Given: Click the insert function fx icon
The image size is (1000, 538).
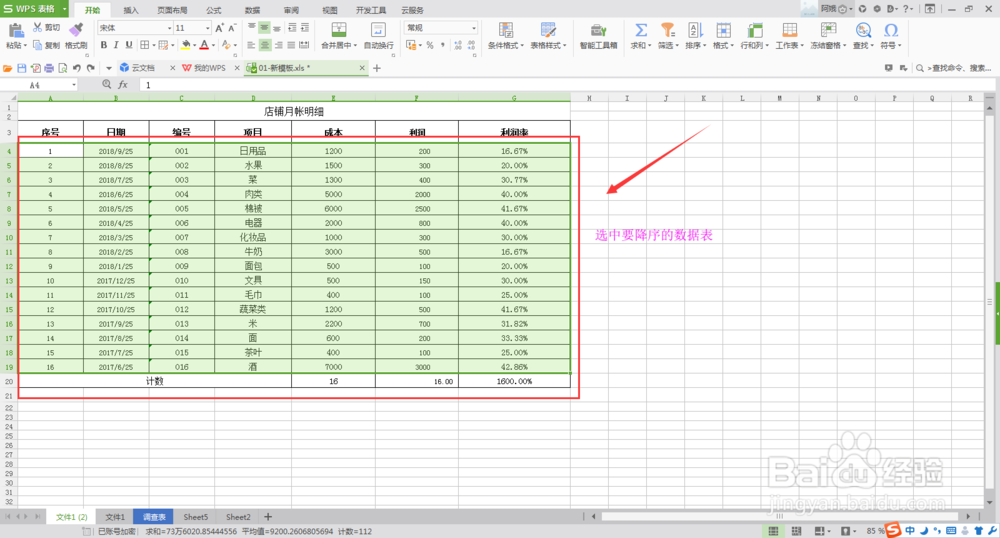Looking at the screenshot, I should 123,85.
